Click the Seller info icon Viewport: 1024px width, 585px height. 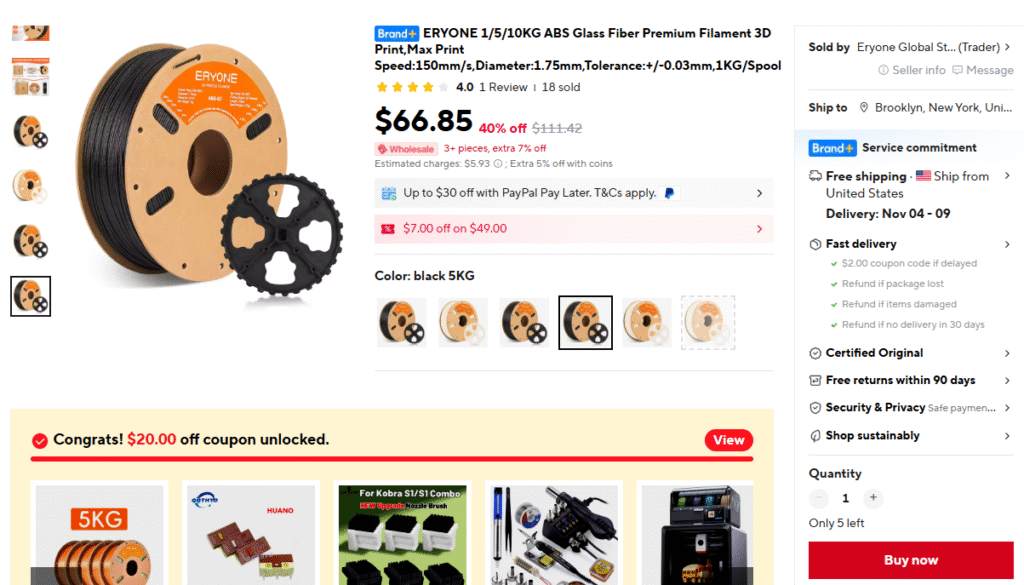coord(883,70)
